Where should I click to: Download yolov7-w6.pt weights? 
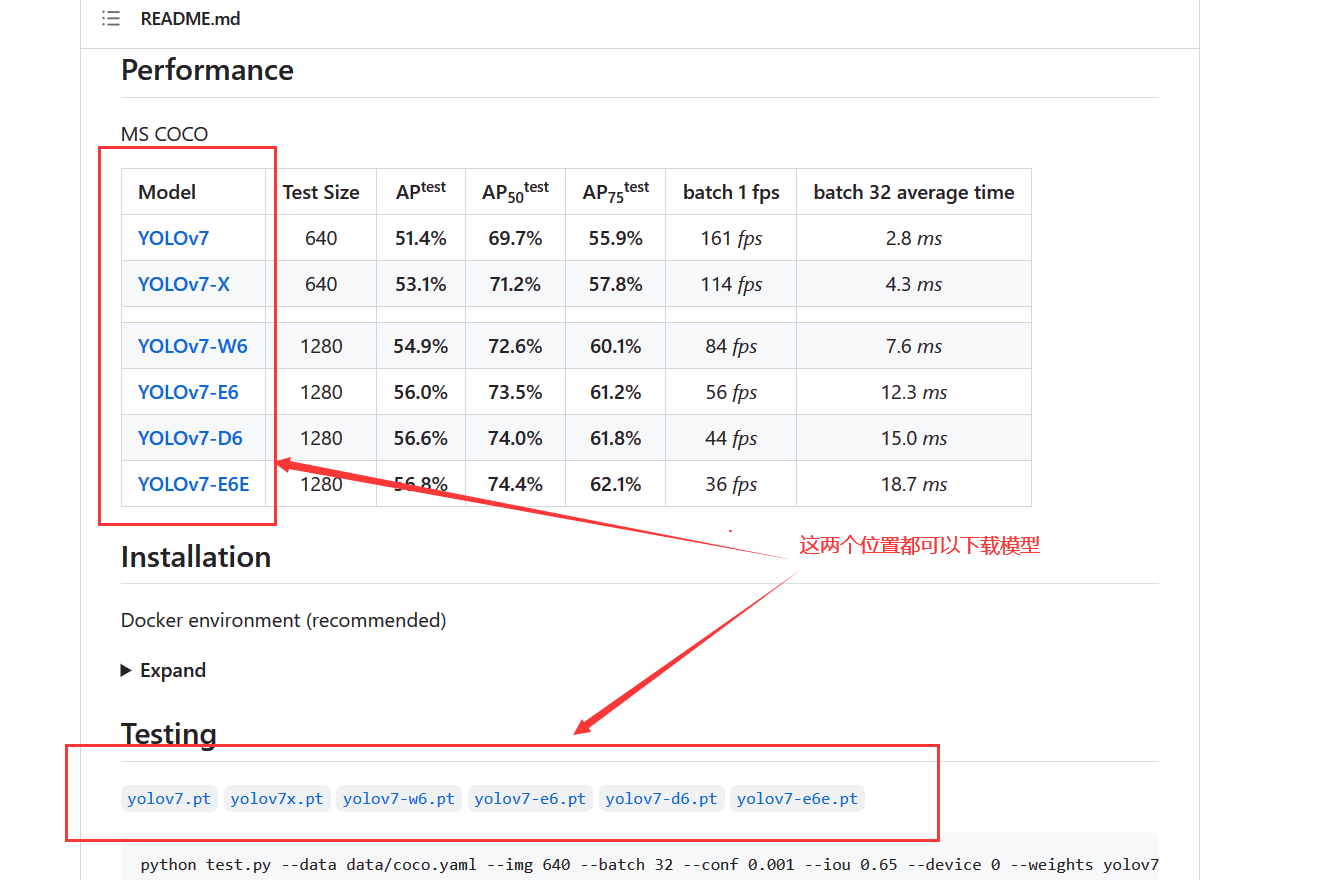point(398,798)
